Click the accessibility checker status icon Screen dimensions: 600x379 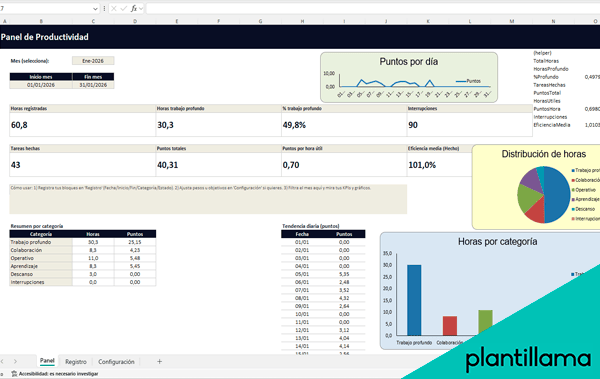[14, 374]
